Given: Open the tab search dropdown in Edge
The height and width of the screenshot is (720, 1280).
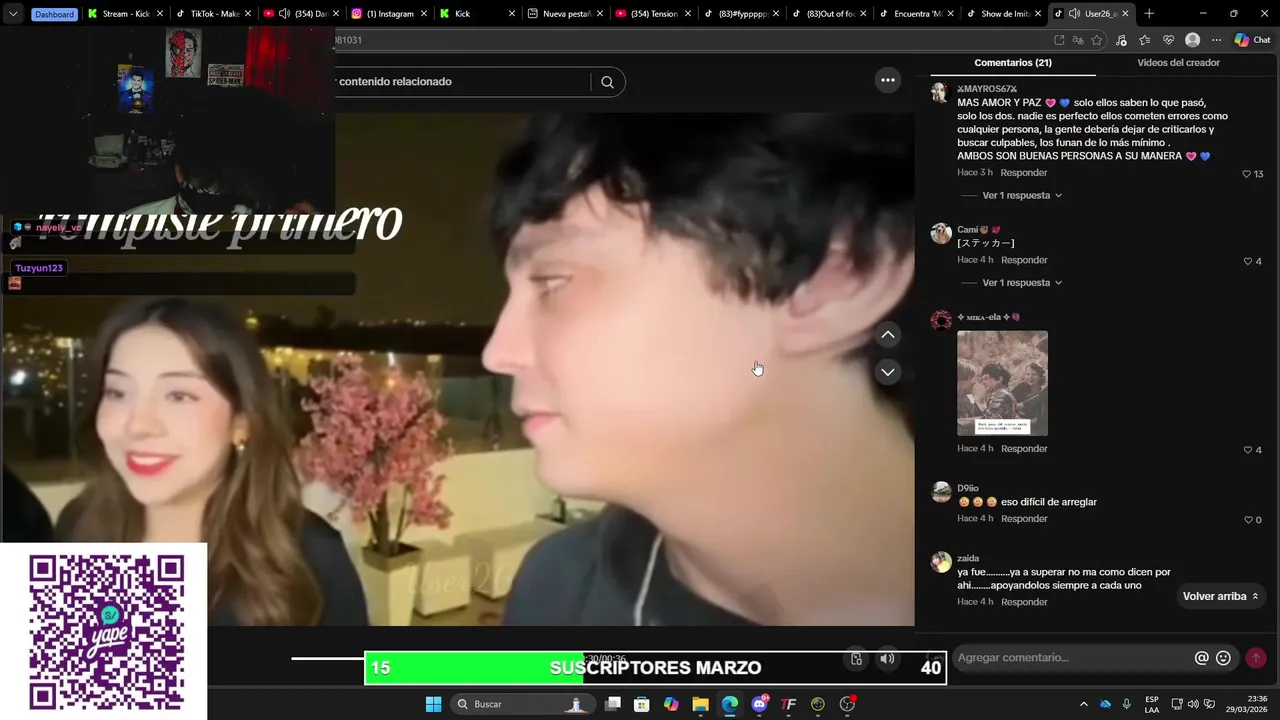Looking at the screenshot, I should coord(13,14).
